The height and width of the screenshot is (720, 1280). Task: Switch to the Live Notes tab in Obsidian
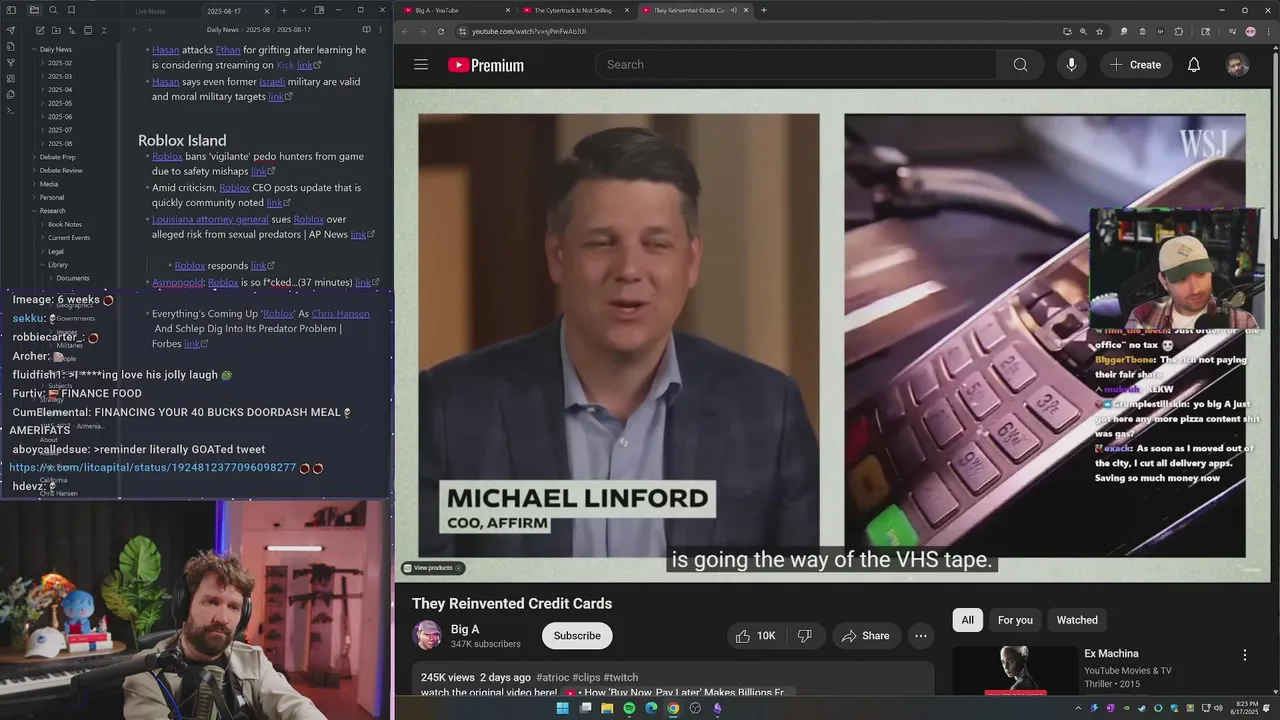tap(150, 10)
